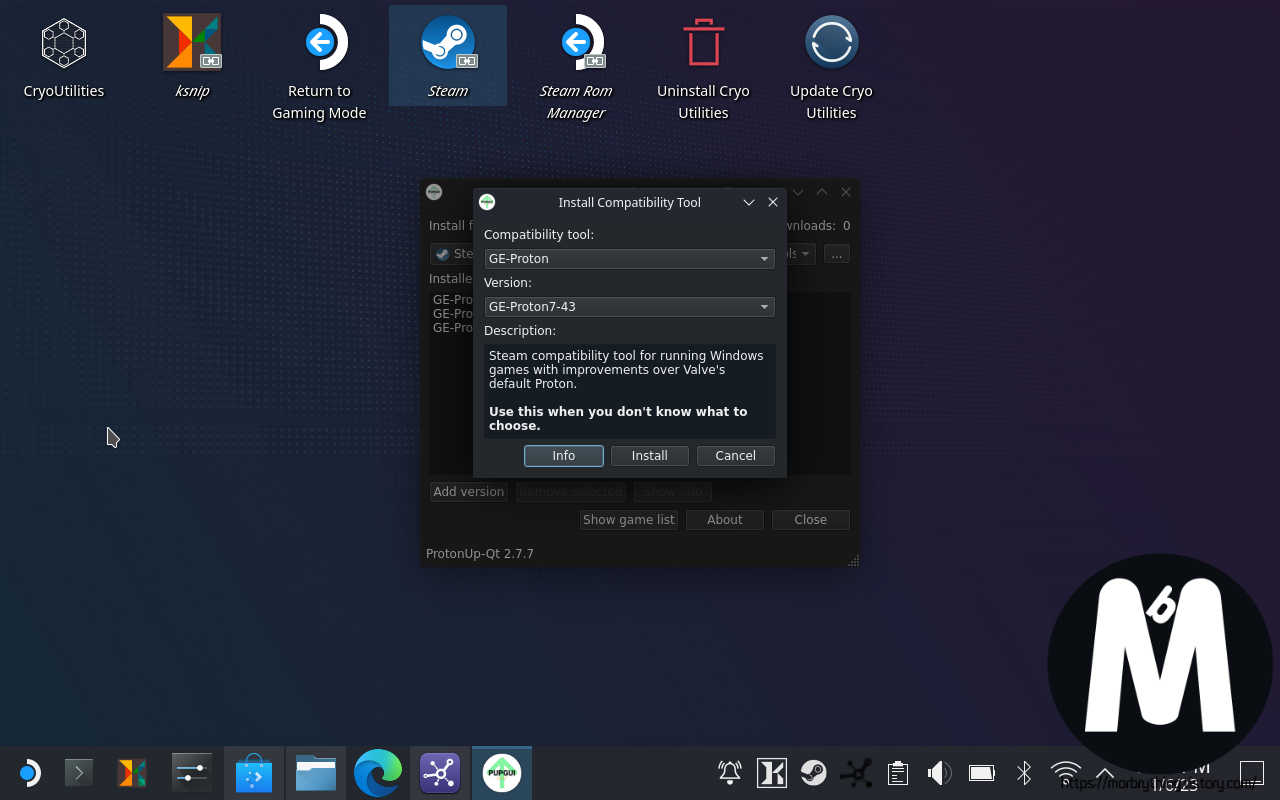Open the clipboard tray icon
This screenshot has width=1280, height=800.
tap(898, 773)
